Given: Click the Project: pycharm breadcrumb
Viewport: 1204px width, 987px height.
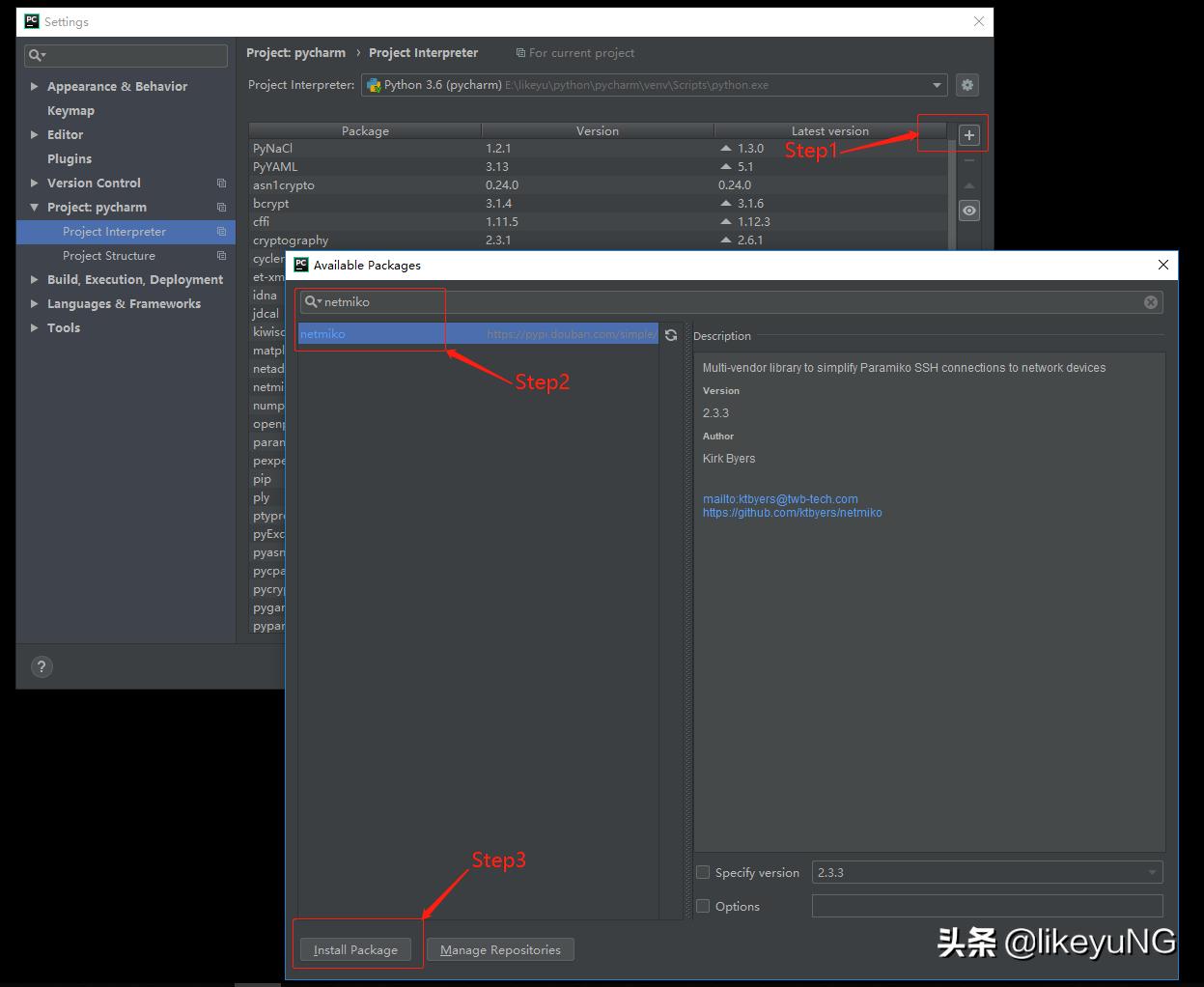Looking at the screenshot, I should coord(295,53).
